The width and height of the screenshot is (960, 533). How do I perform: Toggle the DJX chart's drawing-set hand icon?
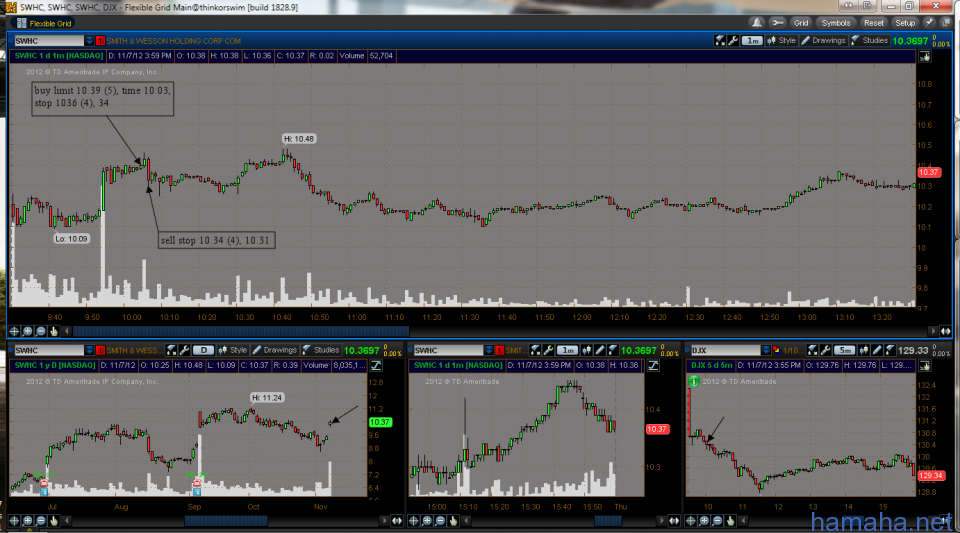pos(924,366)
